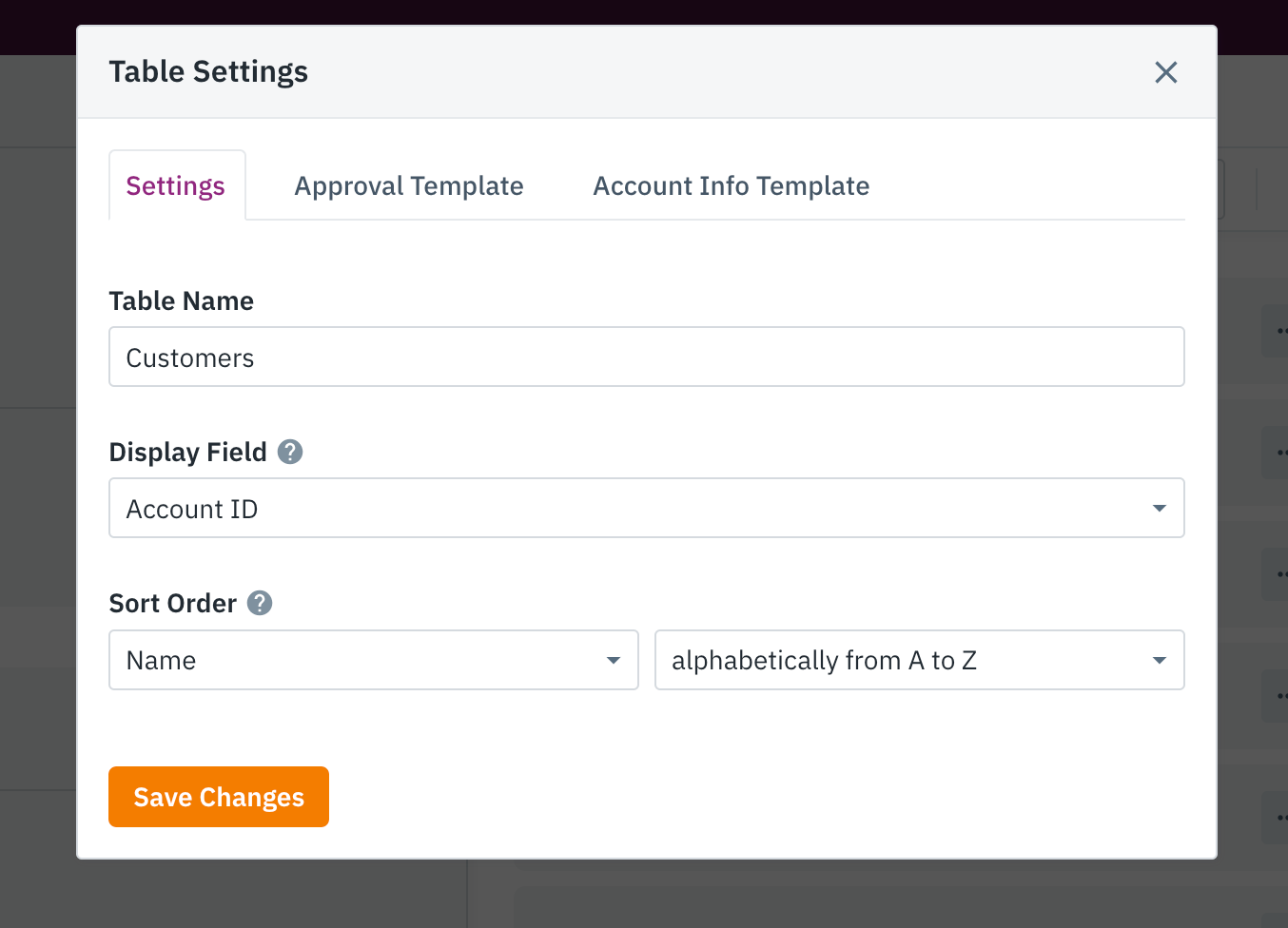Image resolution: width=1288 pixels, height=928 pixels.
Task: Click the Table Settings dialog title
Action: (x=208, y=71)
